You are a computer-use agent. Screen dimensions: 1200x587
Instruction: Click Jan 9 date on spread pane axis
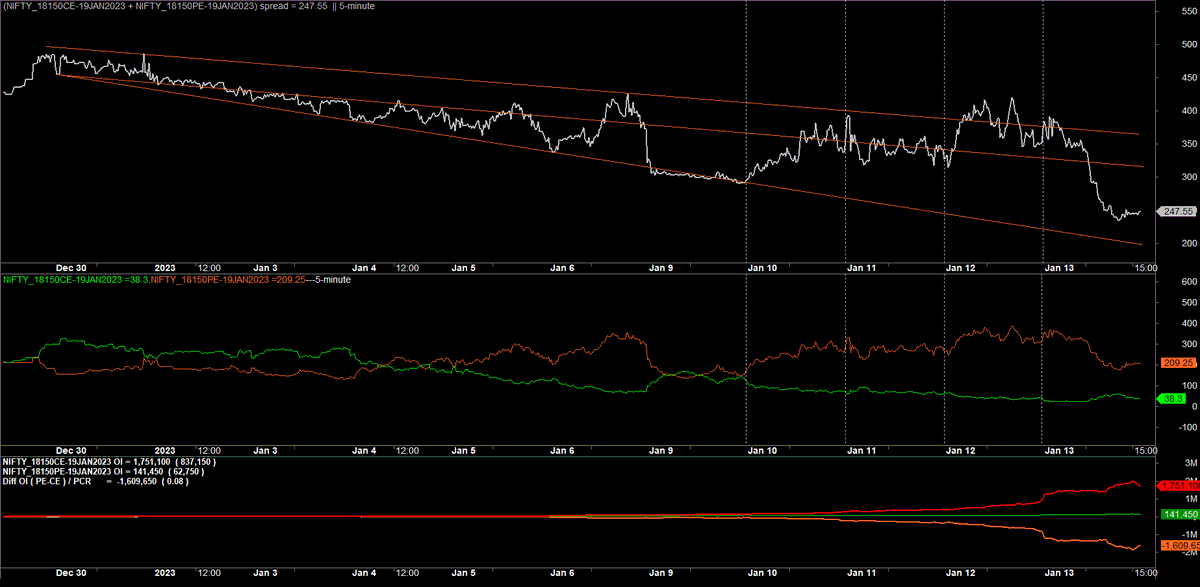click(663, 268)
